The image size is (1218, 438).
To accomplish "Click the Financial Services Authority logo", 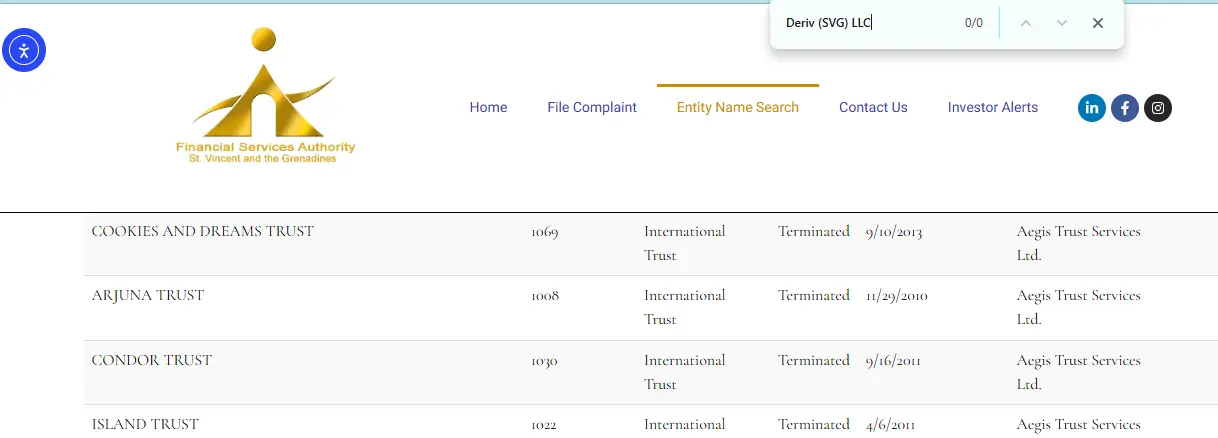I will pyautogui.click(x=265, y=96).
